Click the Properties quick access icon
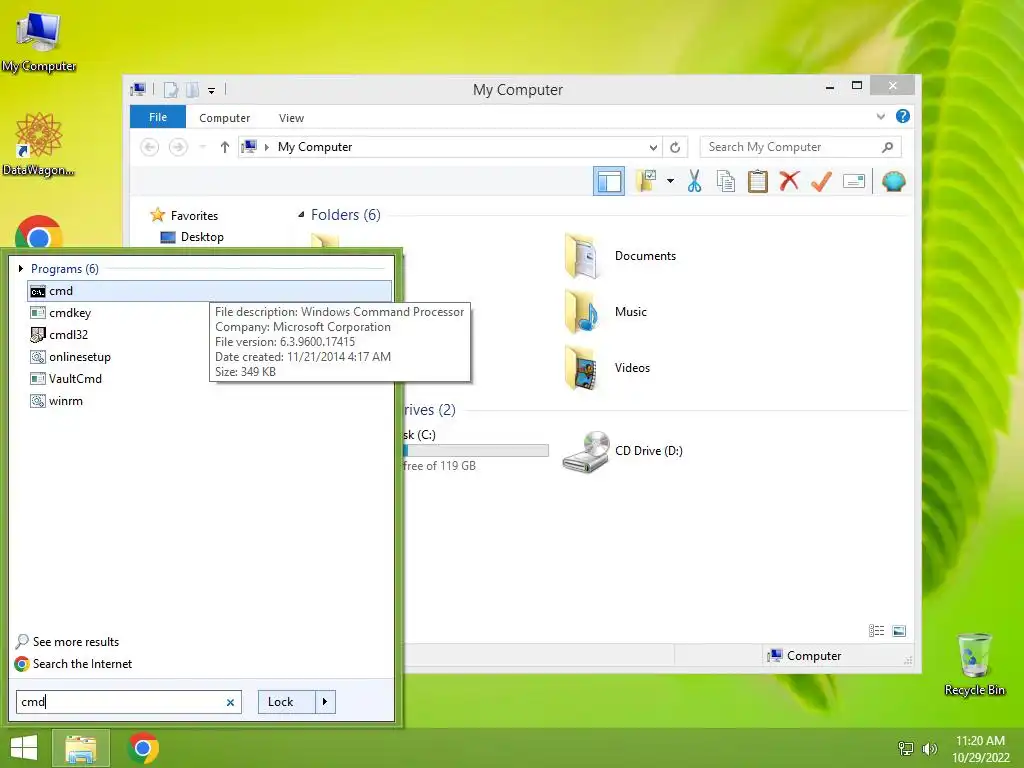The height and width of the screenshot is (768, 1024). pyautogui.click(x=170, y=89)
